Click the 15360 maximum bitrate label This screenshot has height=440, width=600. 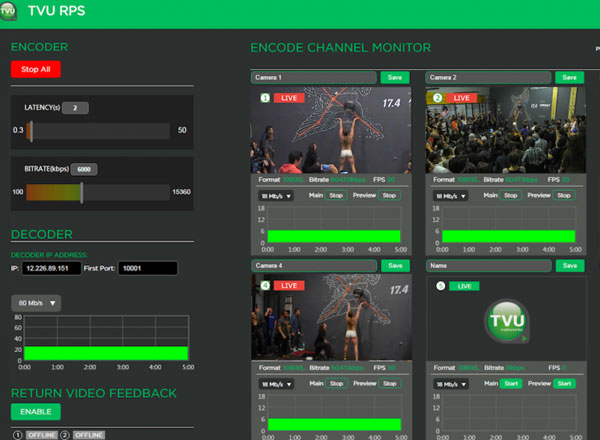tap(181, 192)
